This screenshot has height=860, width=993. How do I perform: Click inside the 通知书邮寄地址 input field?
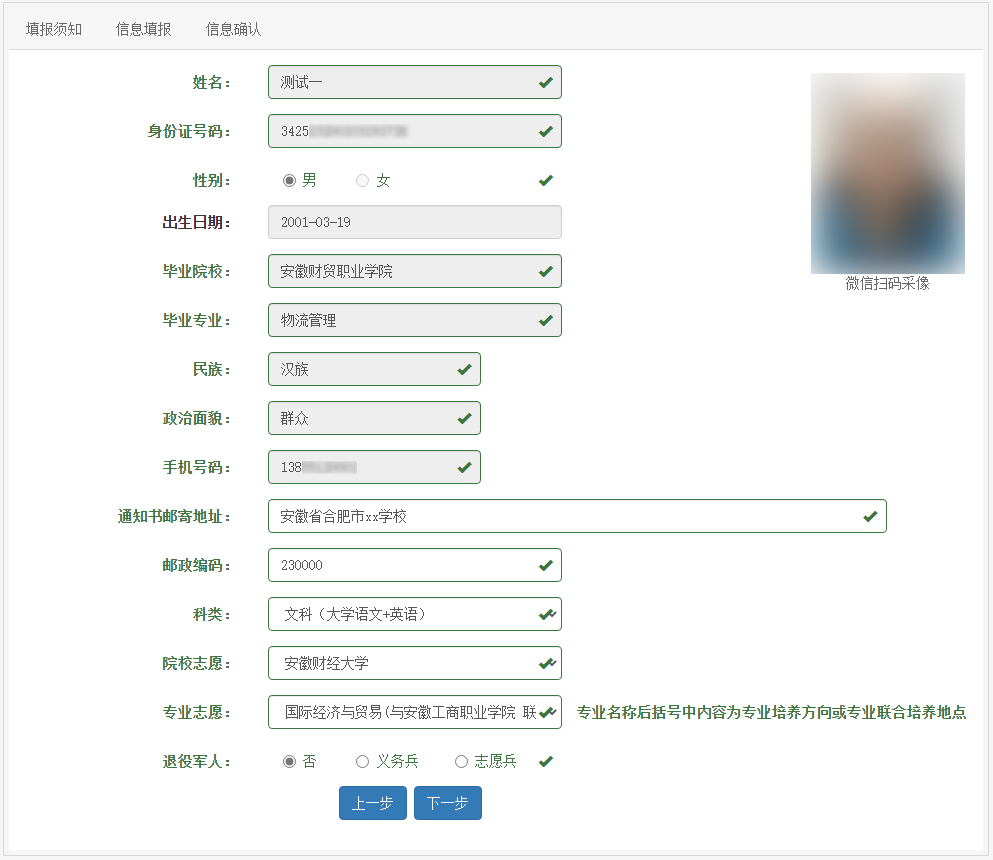(x=500, y=516)
